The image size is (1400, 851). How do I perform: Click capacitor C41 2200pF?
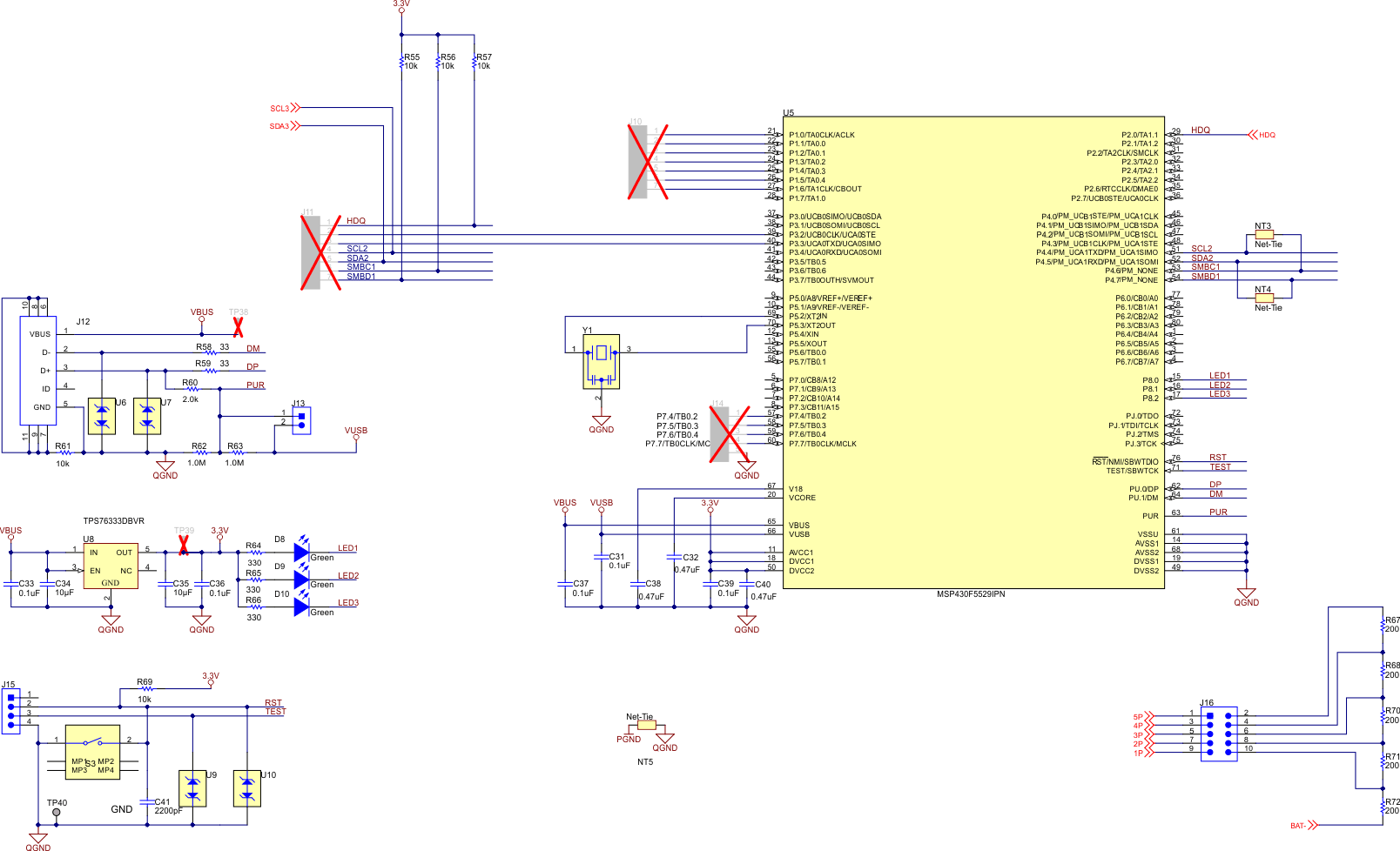pos(147,802)
